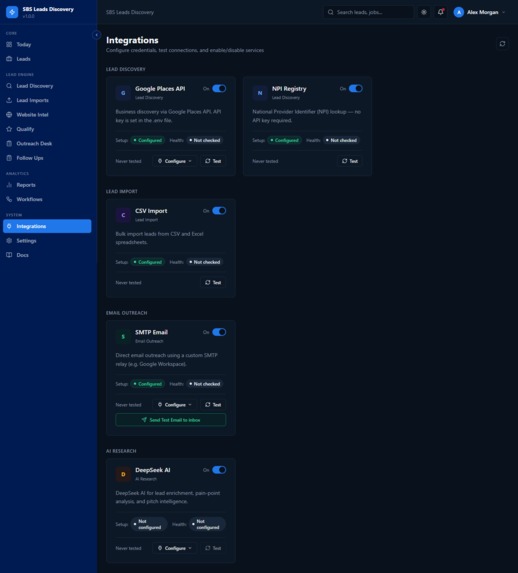
Task: Open Configure dropdown for Google Places API
Action: point(175,161)
